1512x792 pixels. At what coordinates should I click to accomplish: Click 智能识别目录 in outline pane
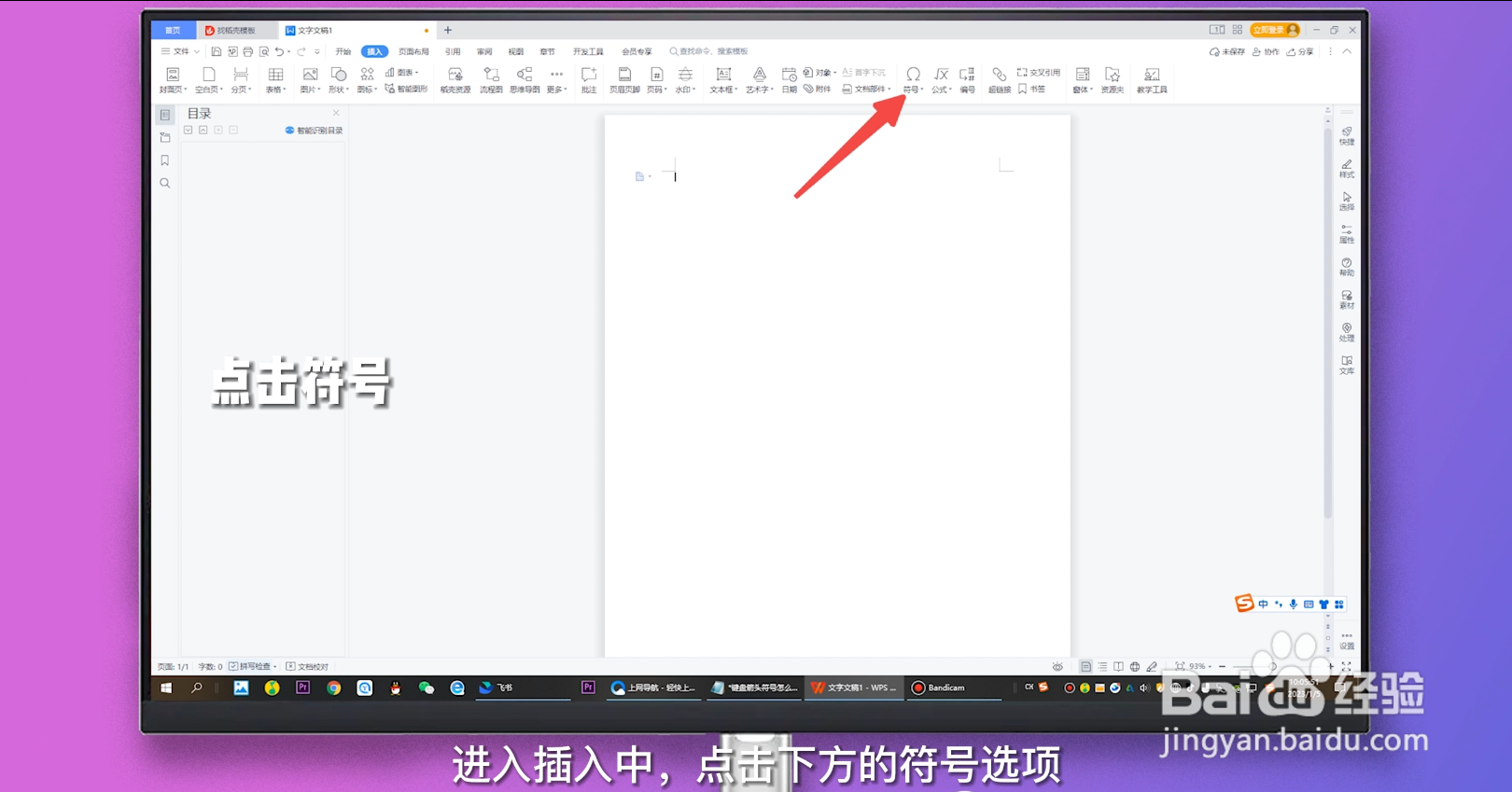tap(314, 131)
